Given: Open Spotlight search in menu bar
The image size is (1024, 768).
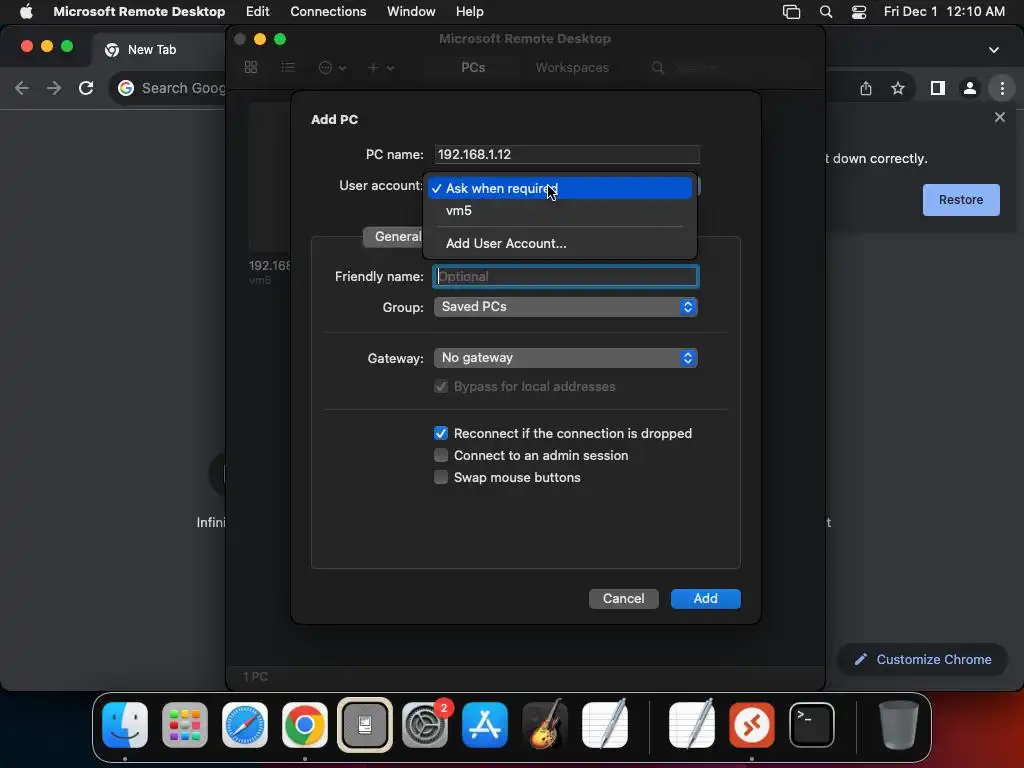Looking at the screenshot, I should [825, 12].
